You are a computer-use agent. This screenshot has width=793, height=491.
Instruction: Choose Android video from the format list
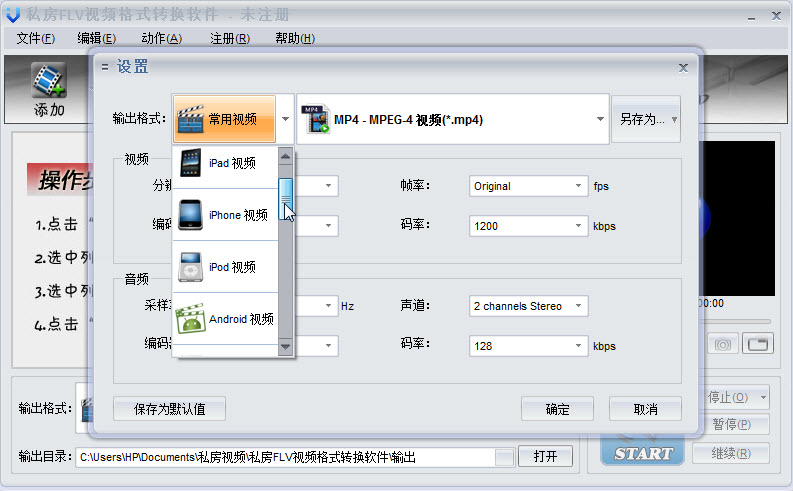[x=226, y=319]
